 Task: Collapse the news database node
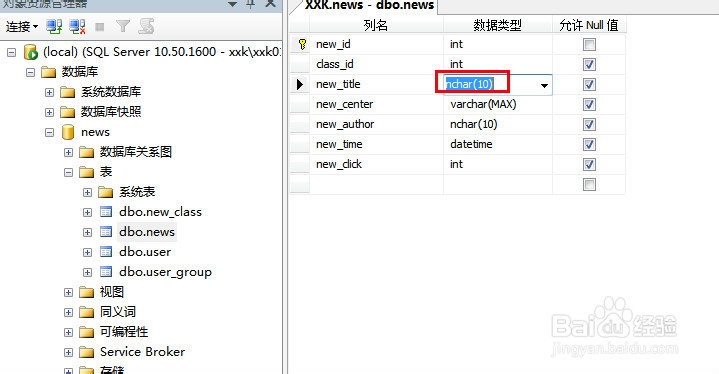tap(50, 132)
